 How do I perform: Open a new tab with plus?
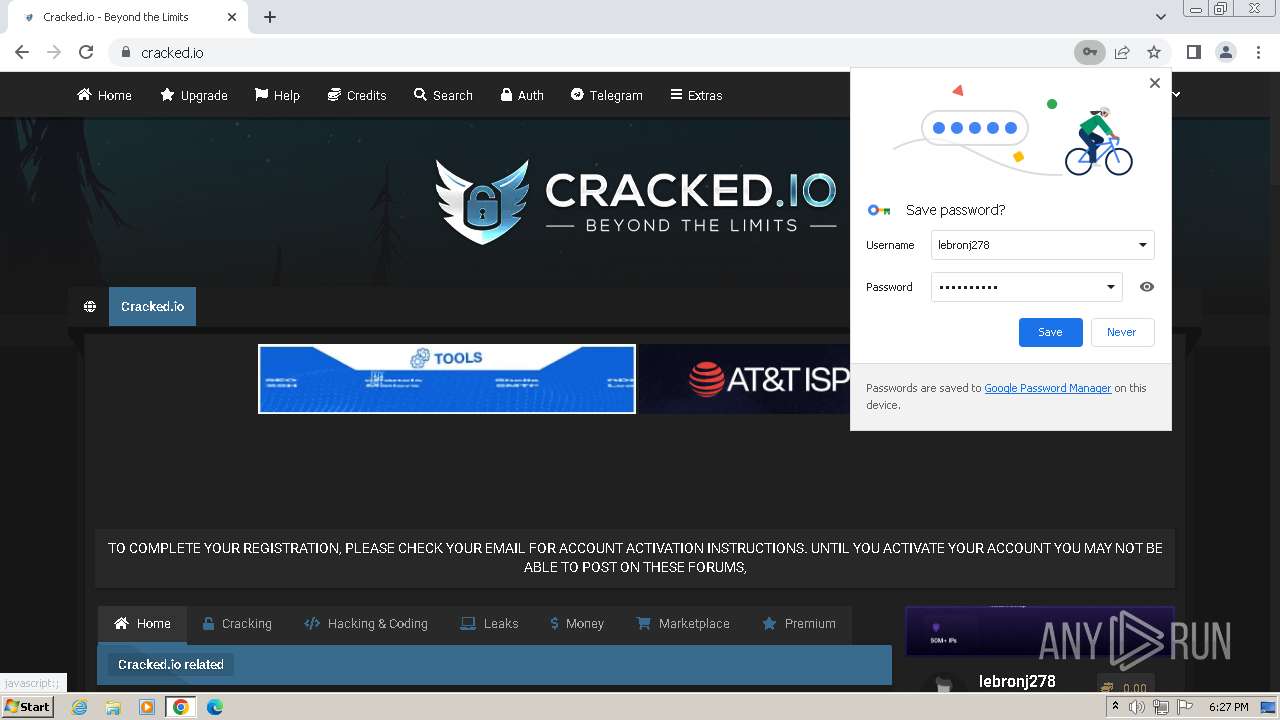270,17
